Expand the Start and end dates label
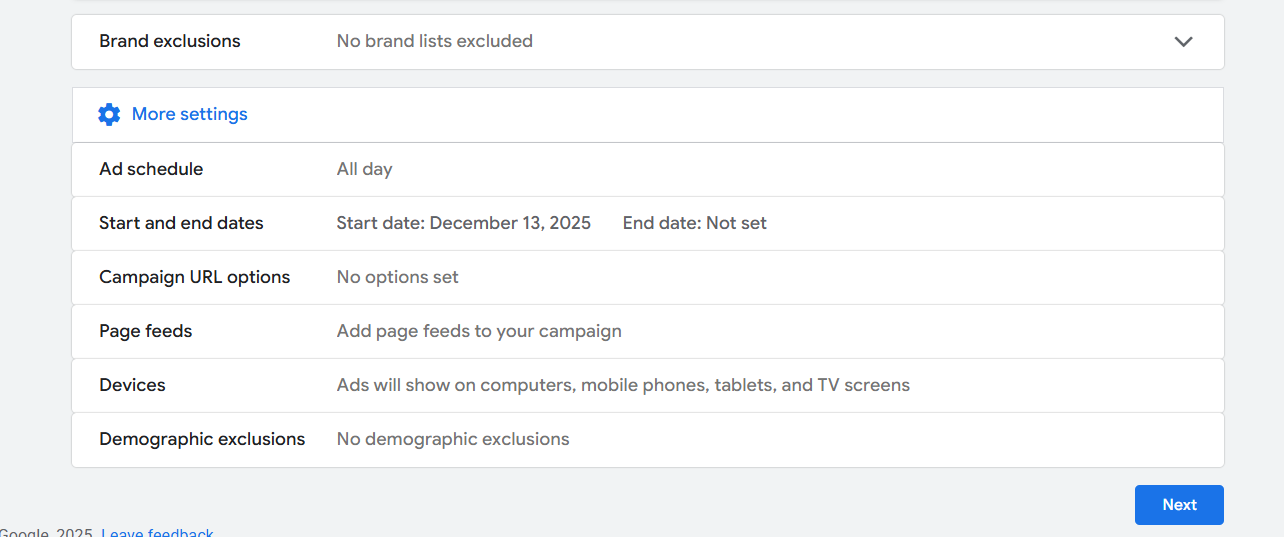Image resolution: width=1284 pixels, height=537 pixels. point(181,224)
